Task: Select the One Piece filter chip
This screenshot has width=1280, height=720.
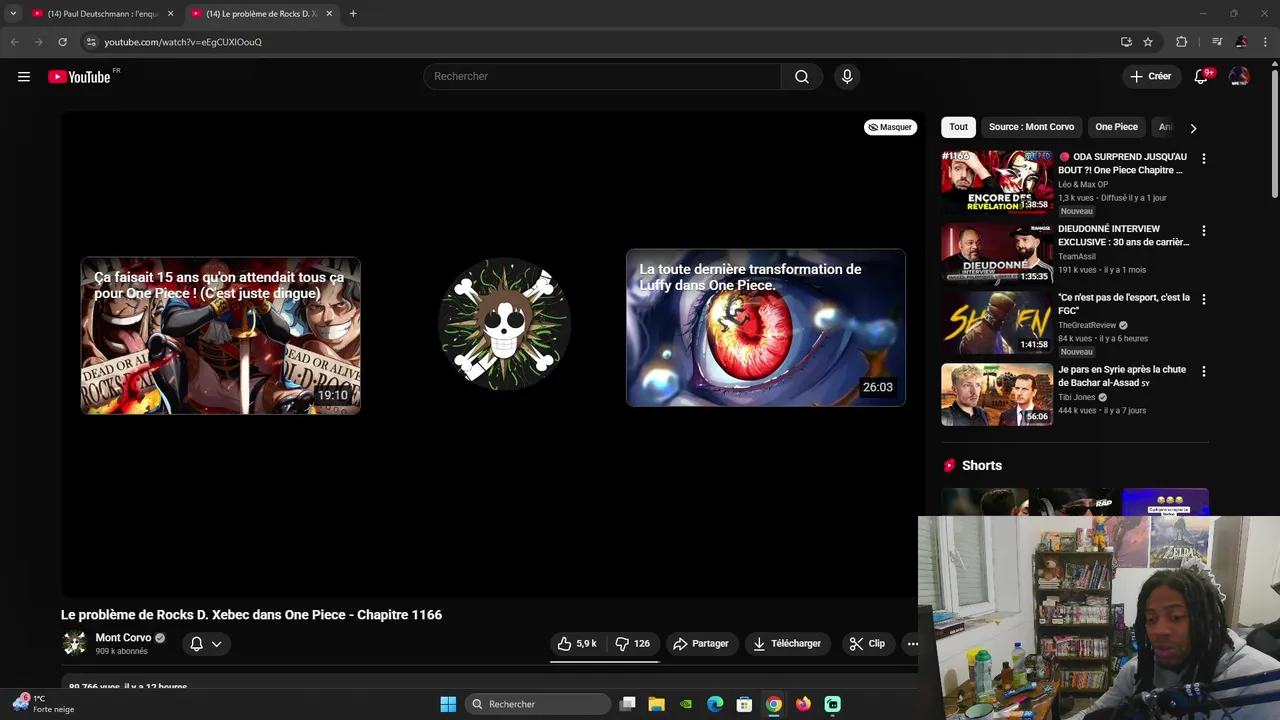Action: [1116, 127]
